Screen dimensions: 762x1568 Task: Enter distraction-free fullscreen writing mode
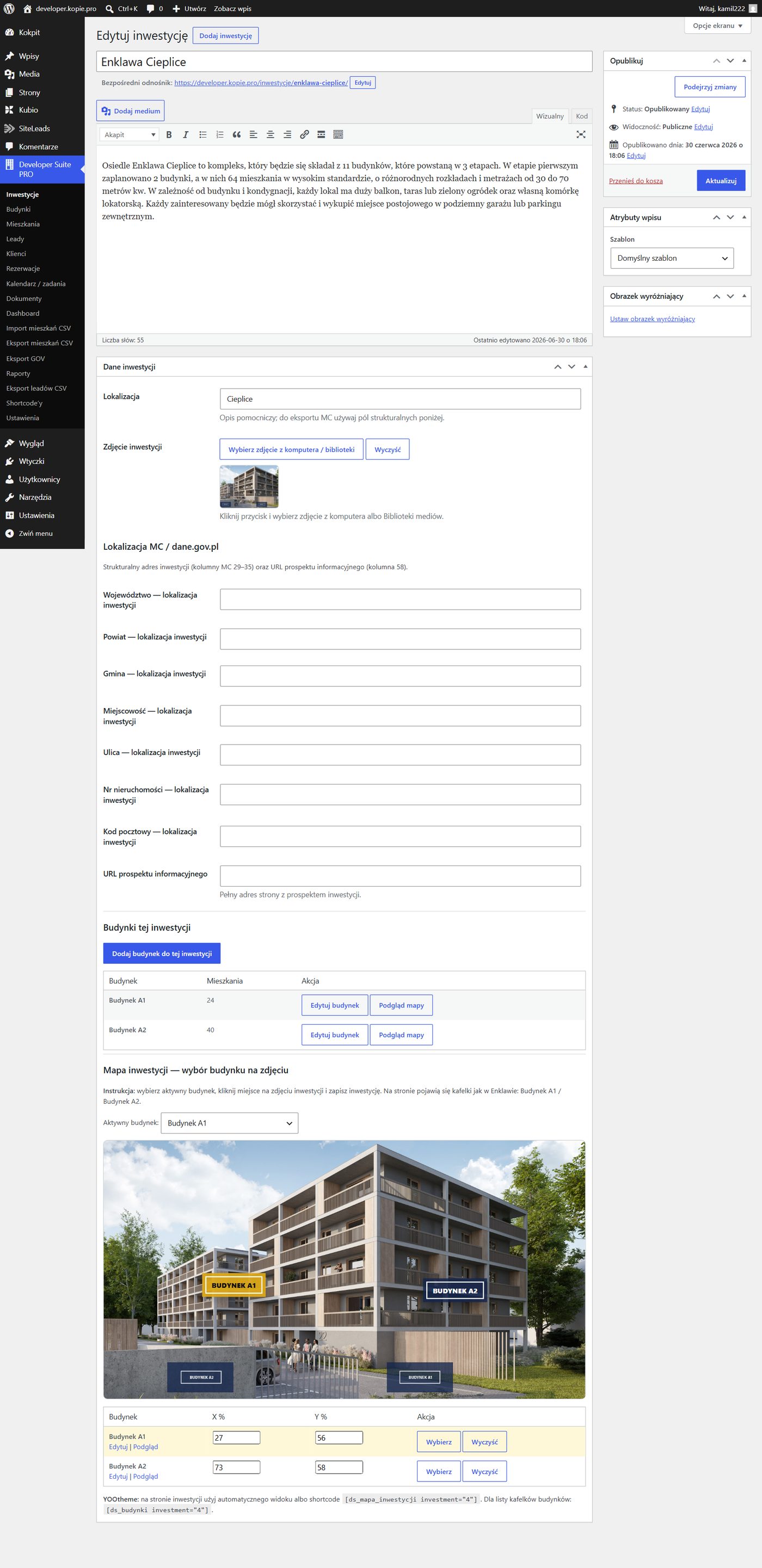[x=581, y=134]
